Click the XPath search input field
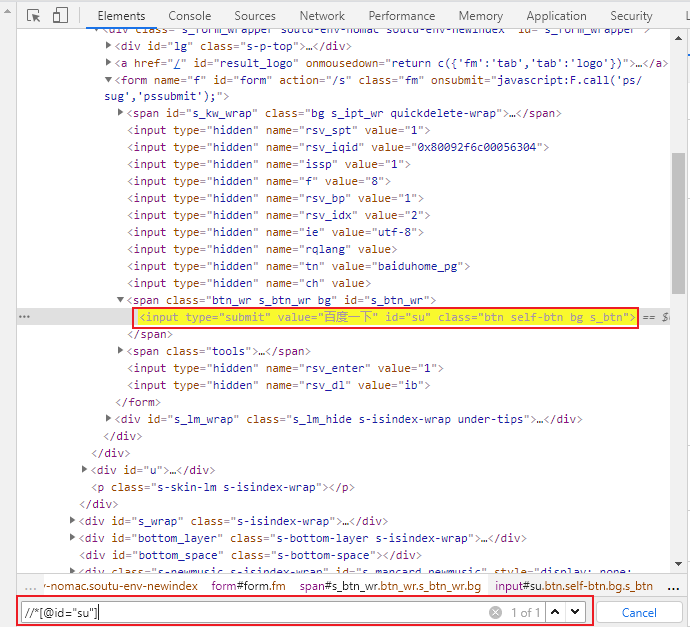690x627 pixels. click(x=253, y=612)
